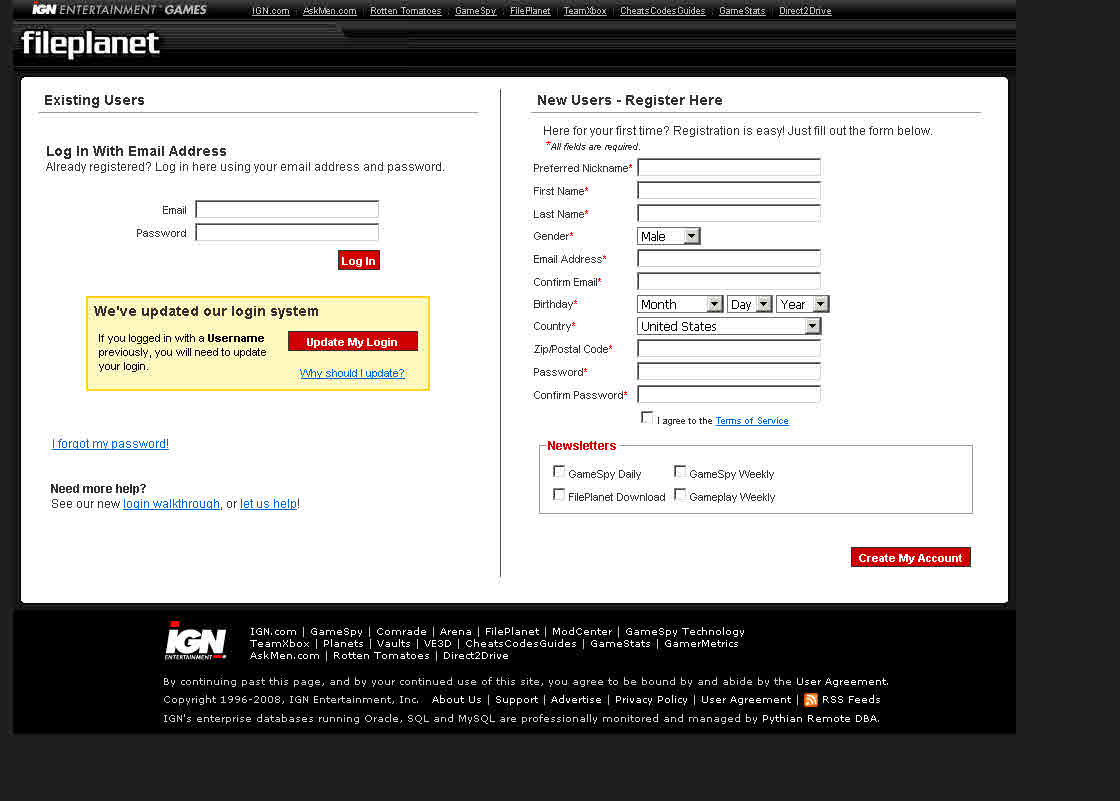The width and height of the screenshot is (1120, 801).
Task: Open the footer User Agreement link
Action: (746, 700)
